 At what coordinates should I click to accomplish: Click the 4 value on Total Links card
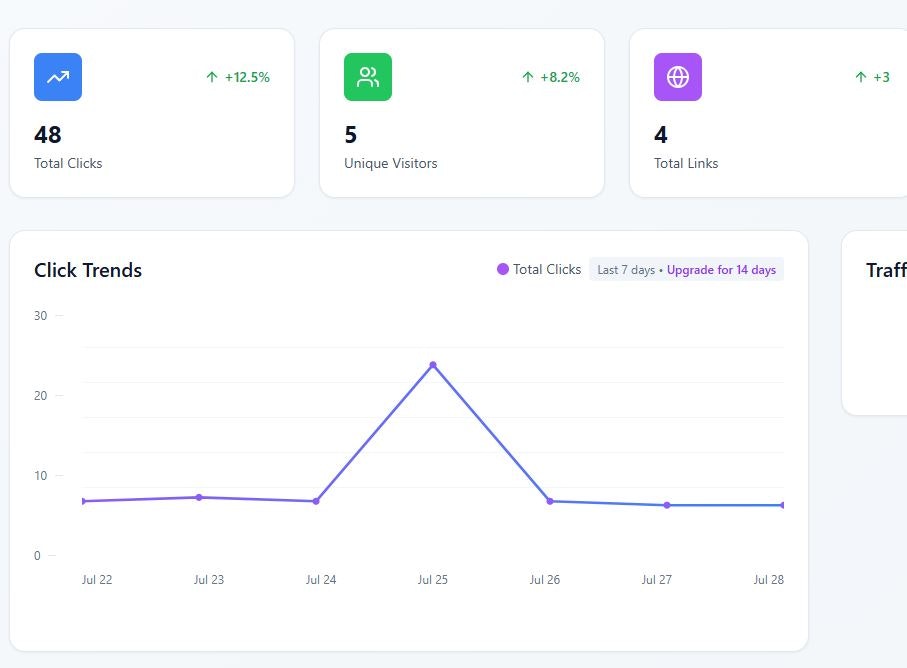[661, 135]
